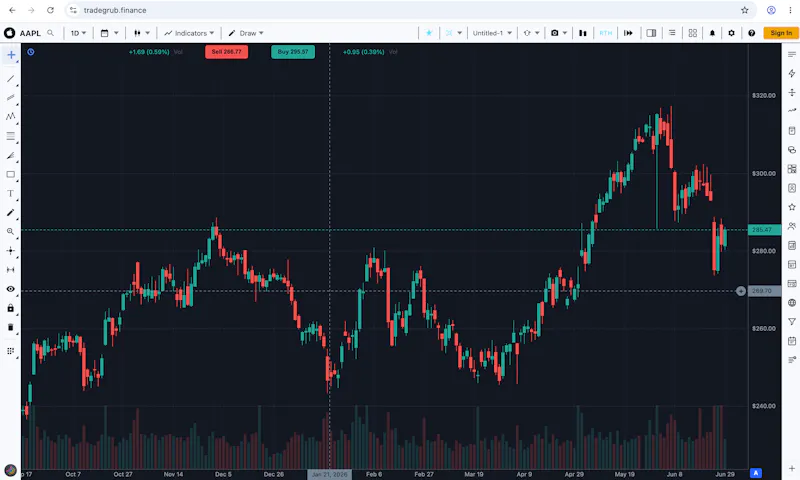
Task: Open the browser three-dot menu
Action: point(790,10)
